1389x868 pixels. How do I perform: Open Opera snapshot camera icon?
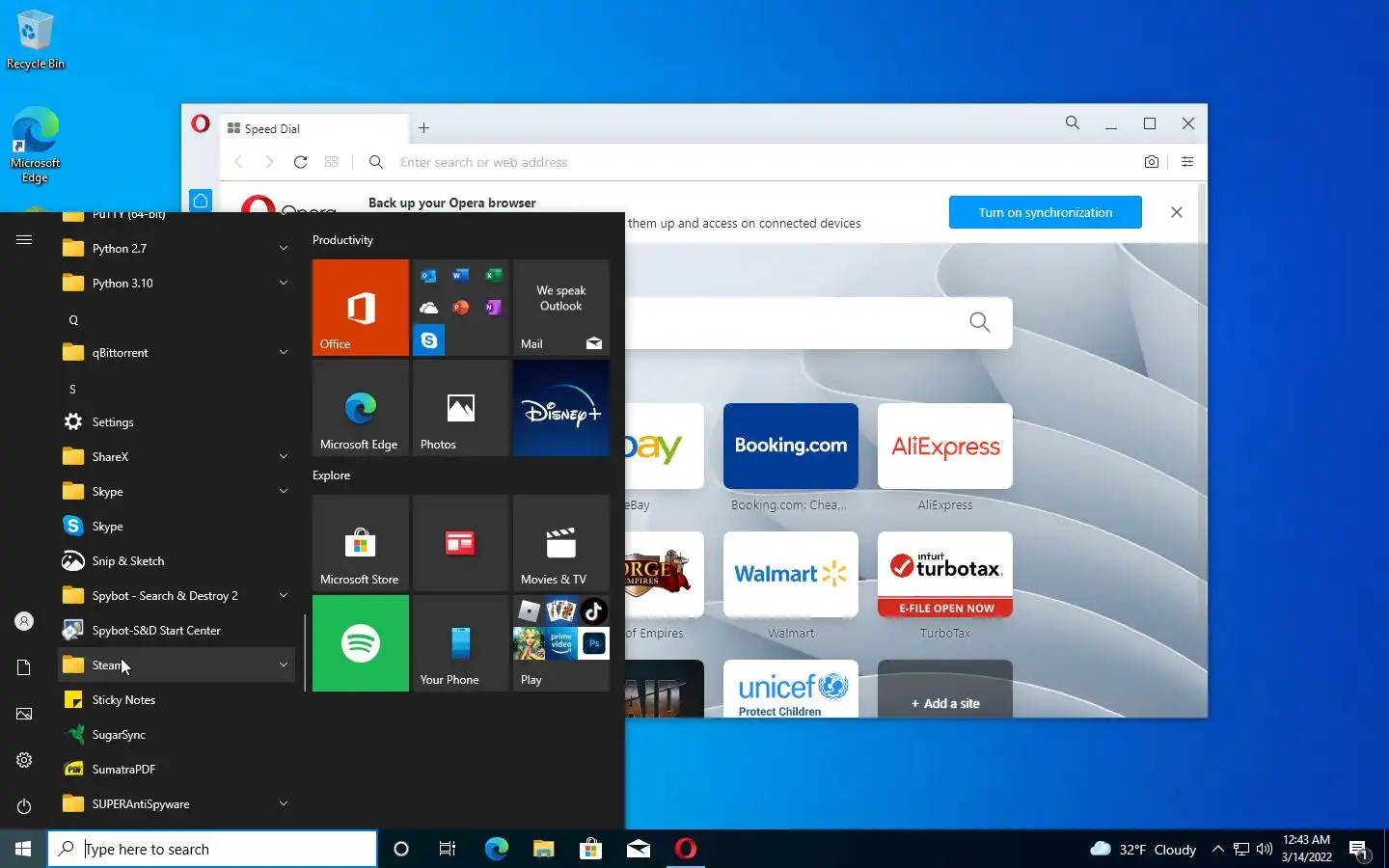pos(1152,162)
